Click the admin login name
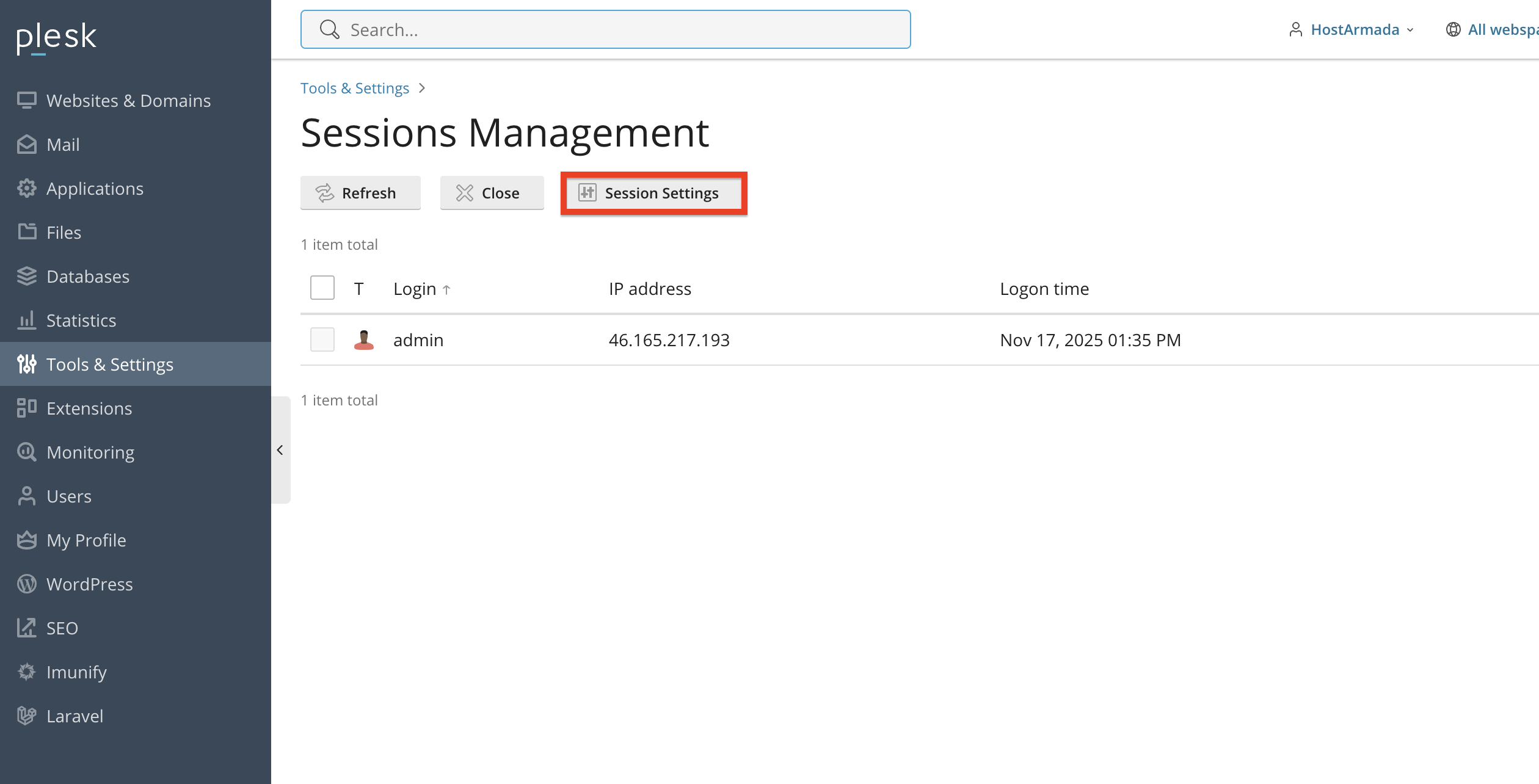1539x784 pixels. [x=418, y=340]
